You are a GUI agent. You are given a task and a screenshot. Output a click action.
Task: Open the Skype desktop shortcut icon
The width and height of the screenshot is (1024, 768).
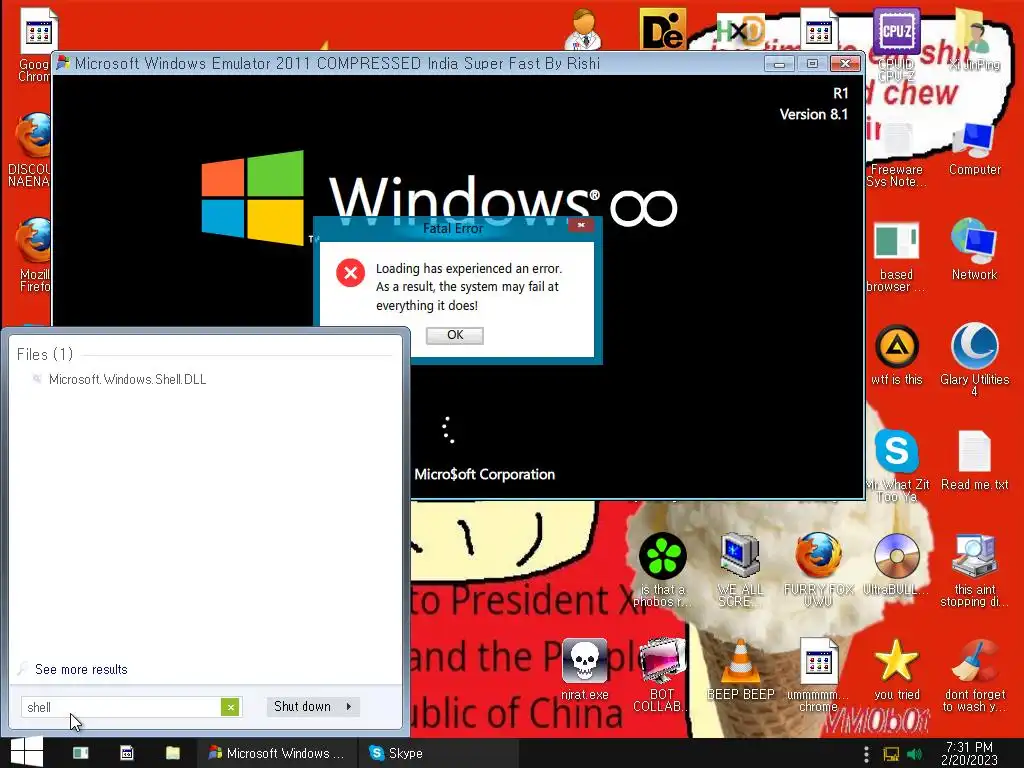897,465
